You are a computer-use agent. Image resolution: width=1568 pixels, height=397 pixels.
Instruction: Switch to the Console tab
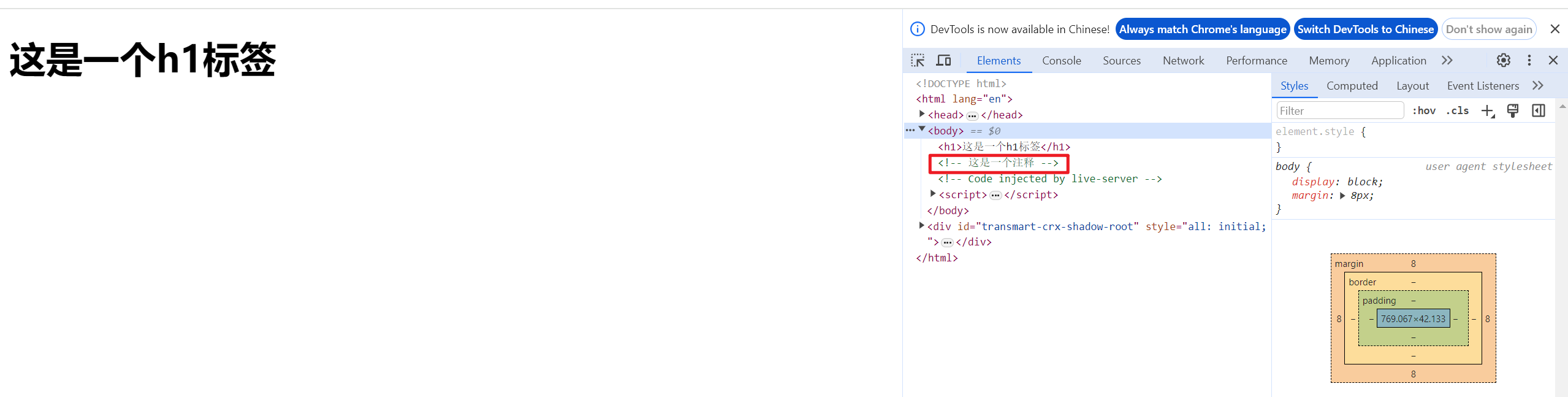click(x=1061, y=60)
